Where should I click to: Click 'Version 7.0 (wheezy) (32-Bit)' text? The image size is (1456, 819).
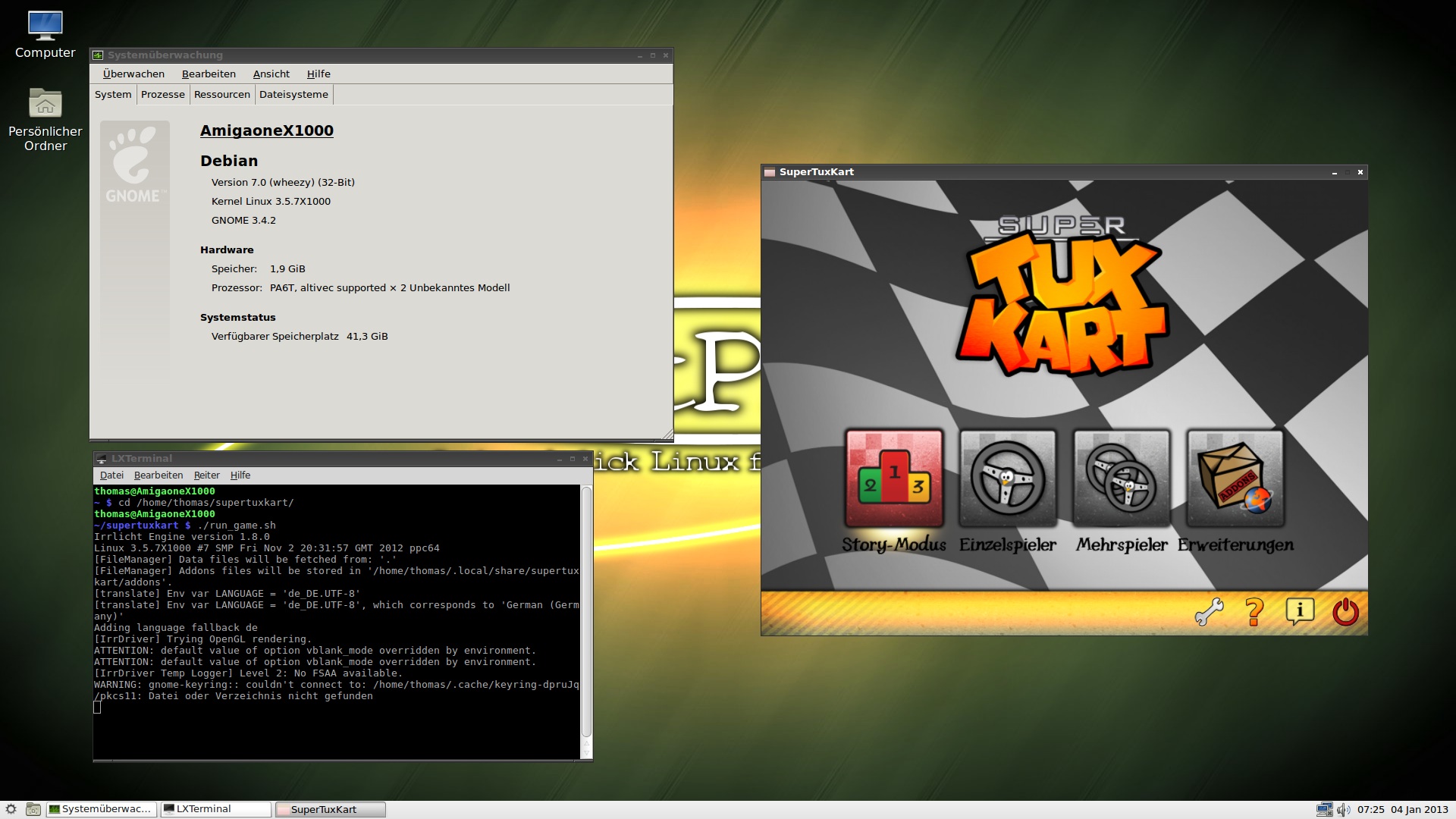coord(283,182)
